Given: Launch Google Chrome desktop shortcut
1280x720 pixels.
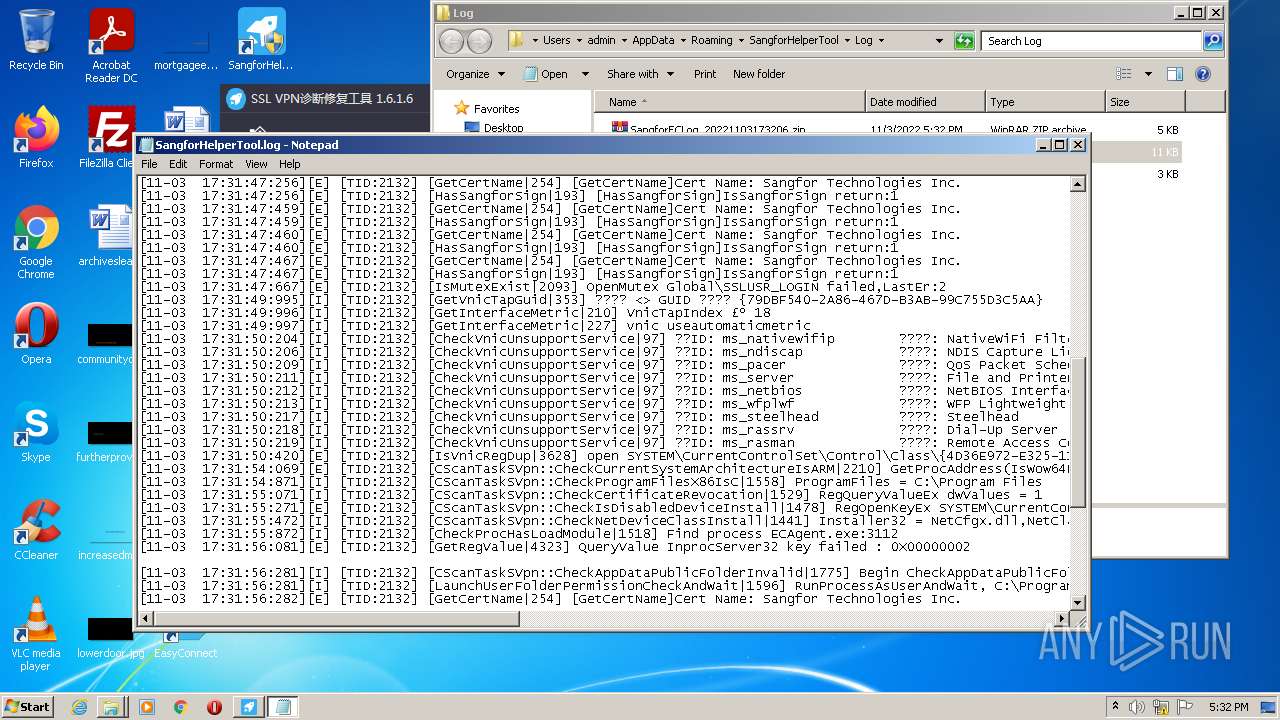Looking at the screenshot, I should coord(36,242).
